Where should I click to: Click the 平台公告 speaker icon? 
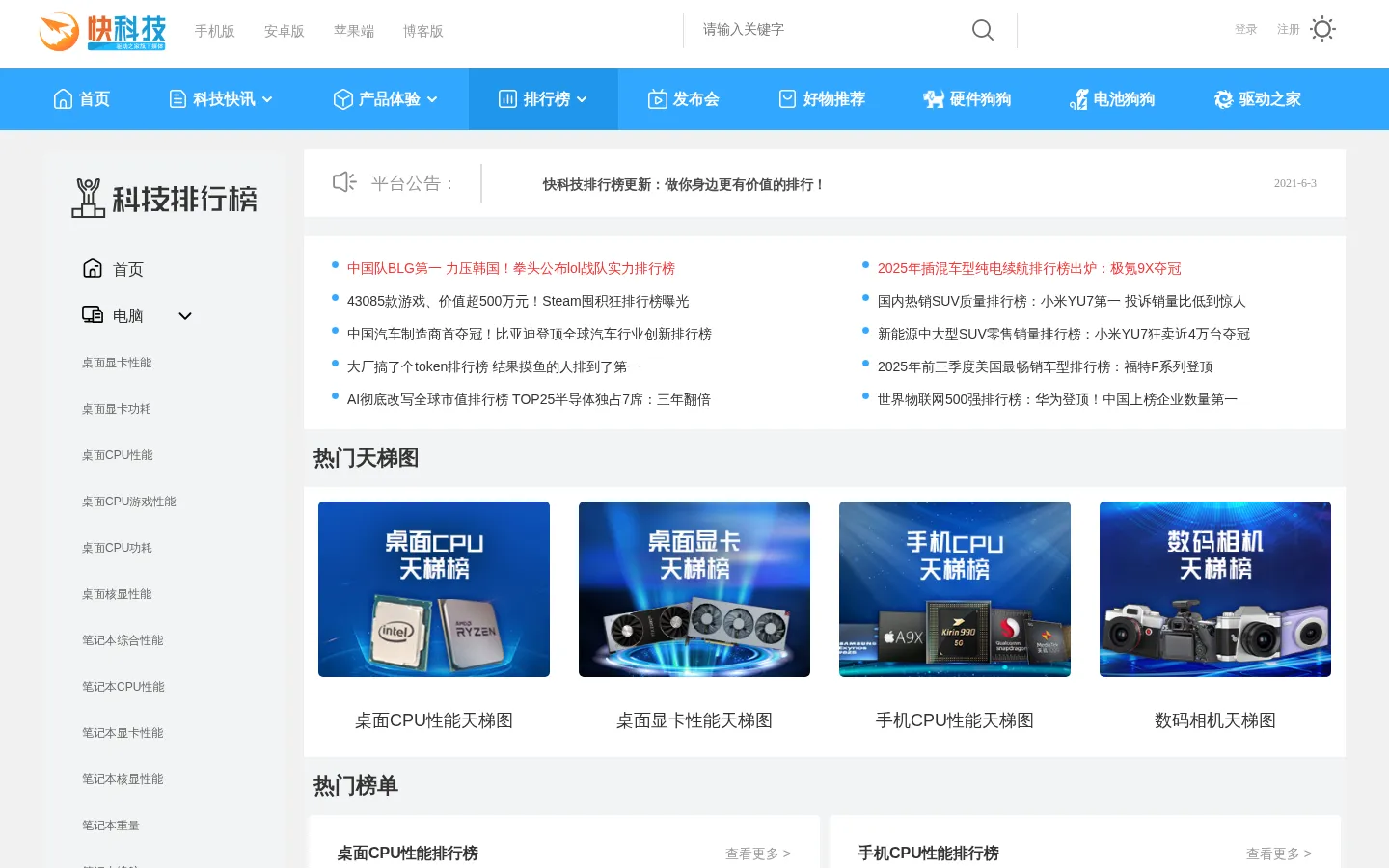pos(344,182)
